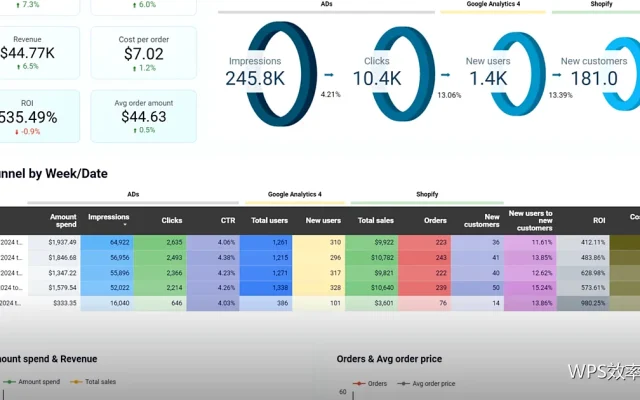This screenshot has width=640, height=400.
Task: Sort table by New users column header
Action: [x=323, y=220]
